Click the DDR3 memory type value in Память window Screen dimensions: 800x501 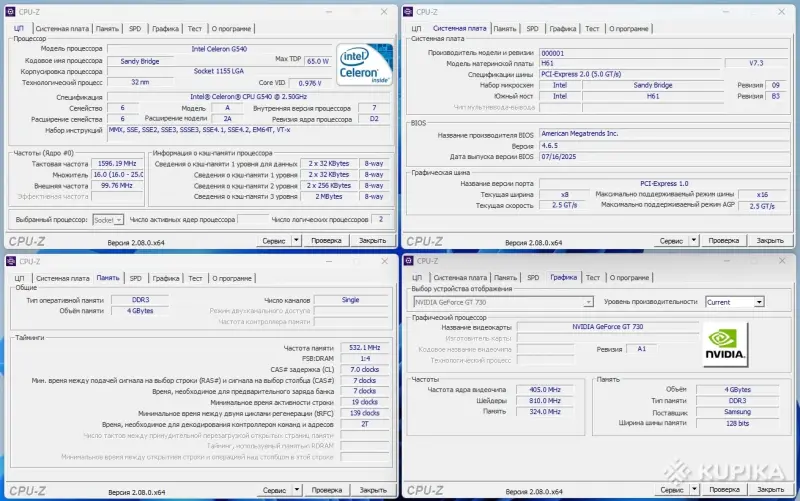coord(140,300)
